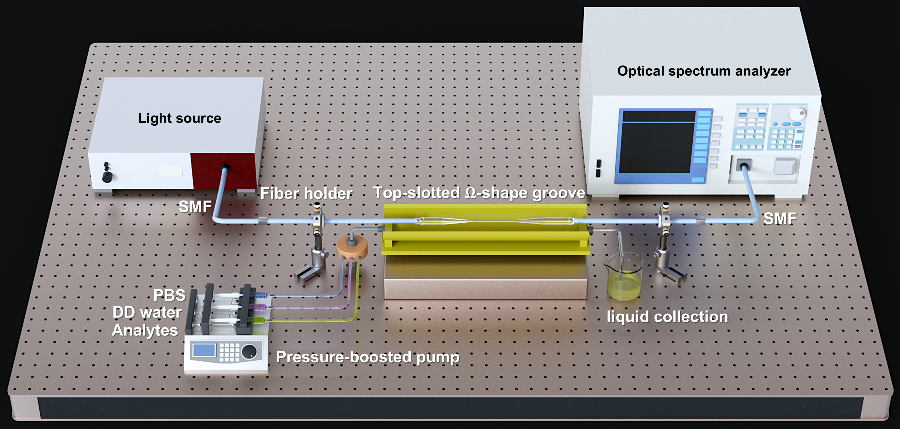Select the PBS syringe label

pyautogui.click(x=168, y=295)
